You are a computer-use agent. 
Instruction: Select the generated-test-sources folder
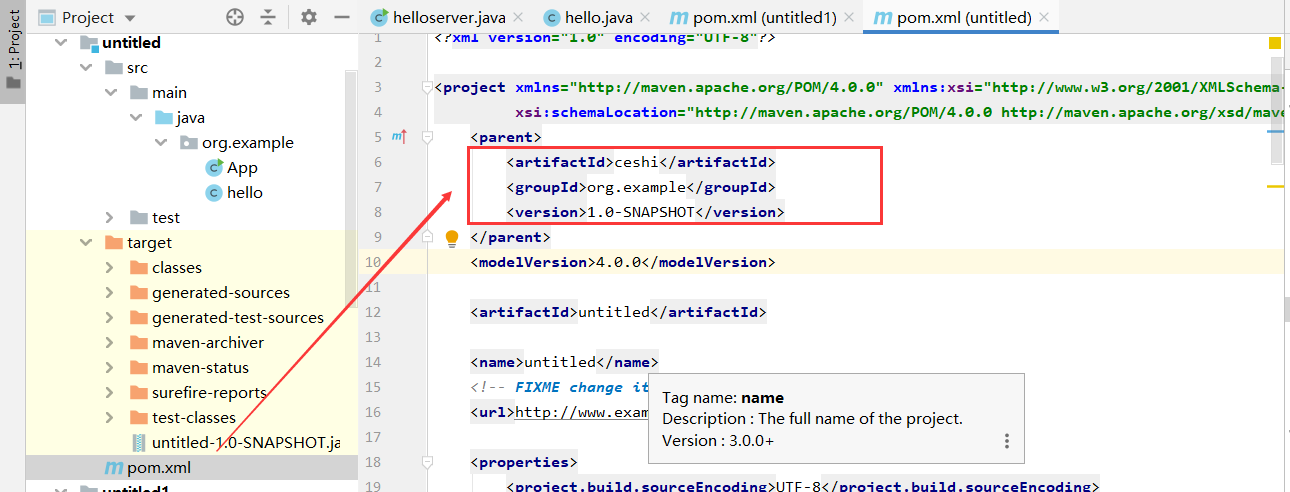pyautogui.click(x=238, y=318)
